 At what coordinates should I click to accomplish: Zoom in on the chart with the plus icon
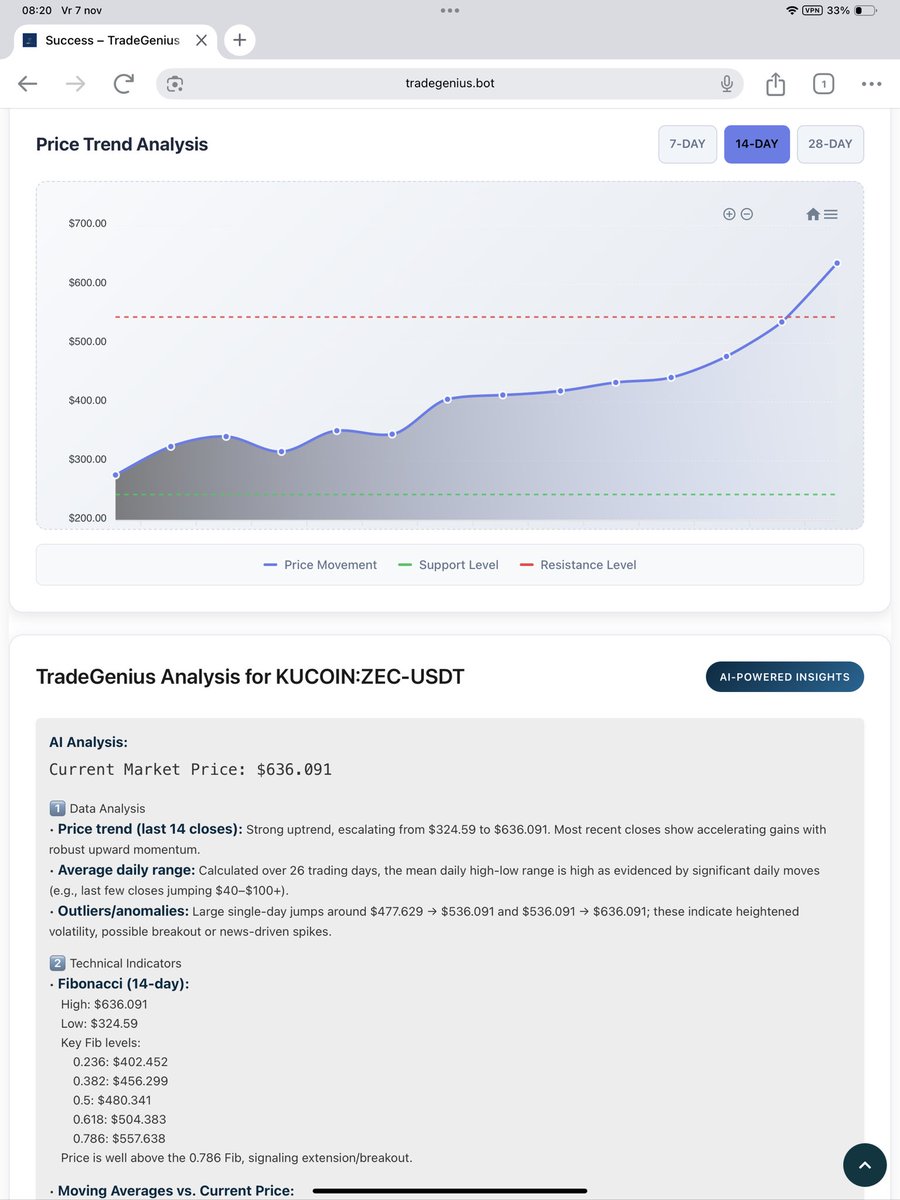click(x=729, y=214)
